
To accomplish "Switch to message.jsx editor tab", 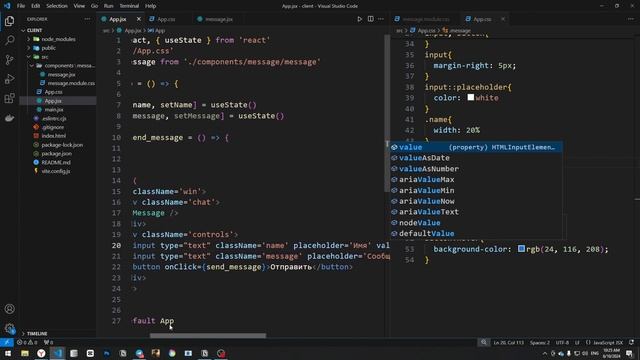I will tap(219, 19).
